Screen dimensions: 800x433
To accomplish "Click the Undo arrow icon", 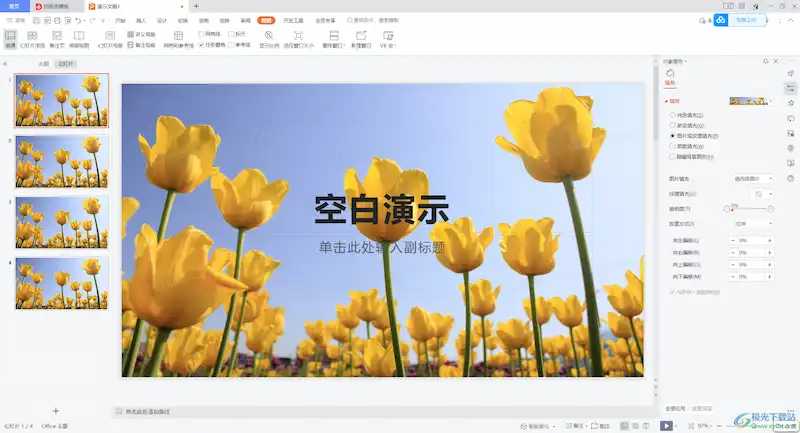I will (x=78, y=20).
